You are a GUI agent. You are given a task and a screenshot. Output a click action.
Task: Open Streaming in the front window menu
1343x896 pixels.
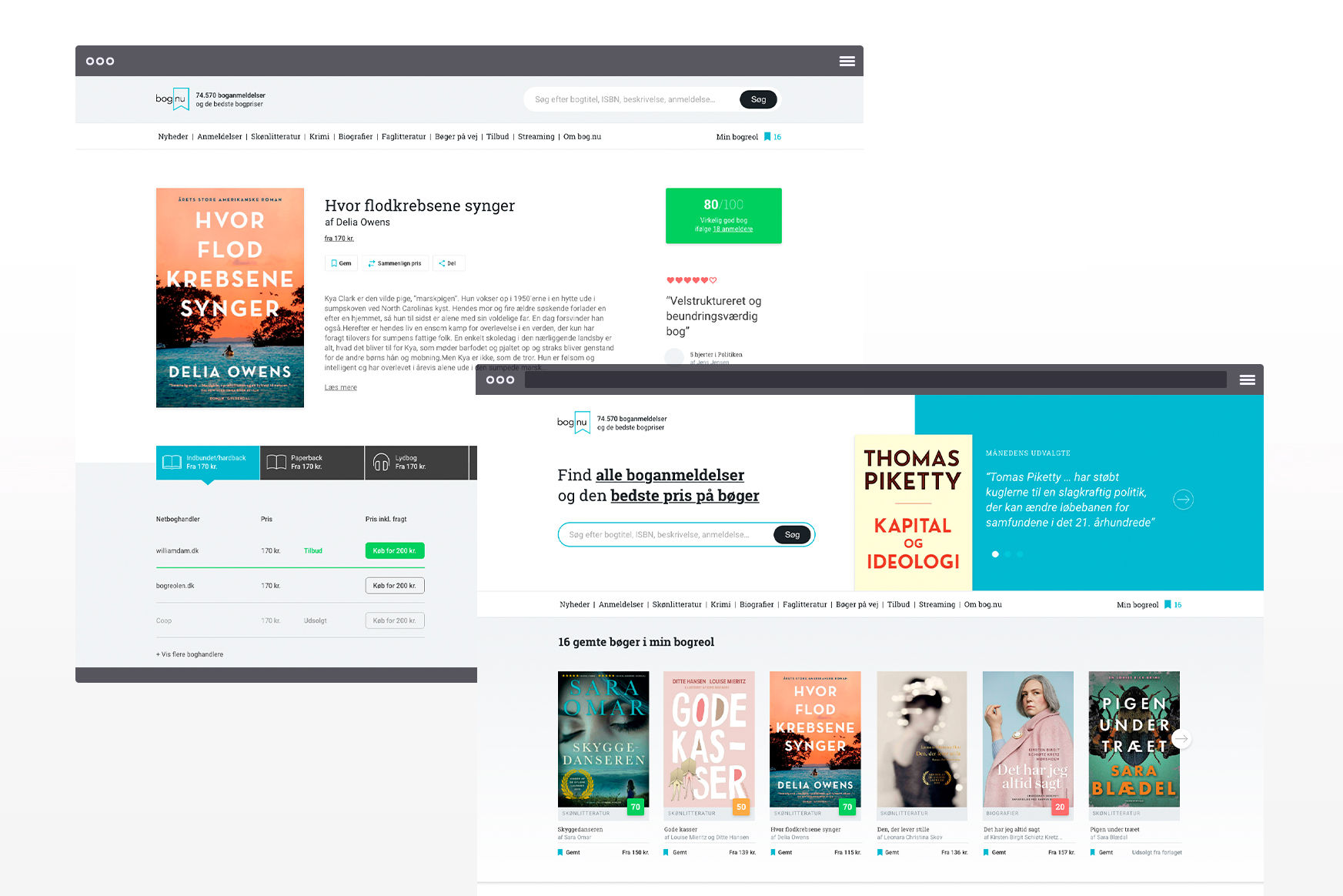tap(937, 605)
